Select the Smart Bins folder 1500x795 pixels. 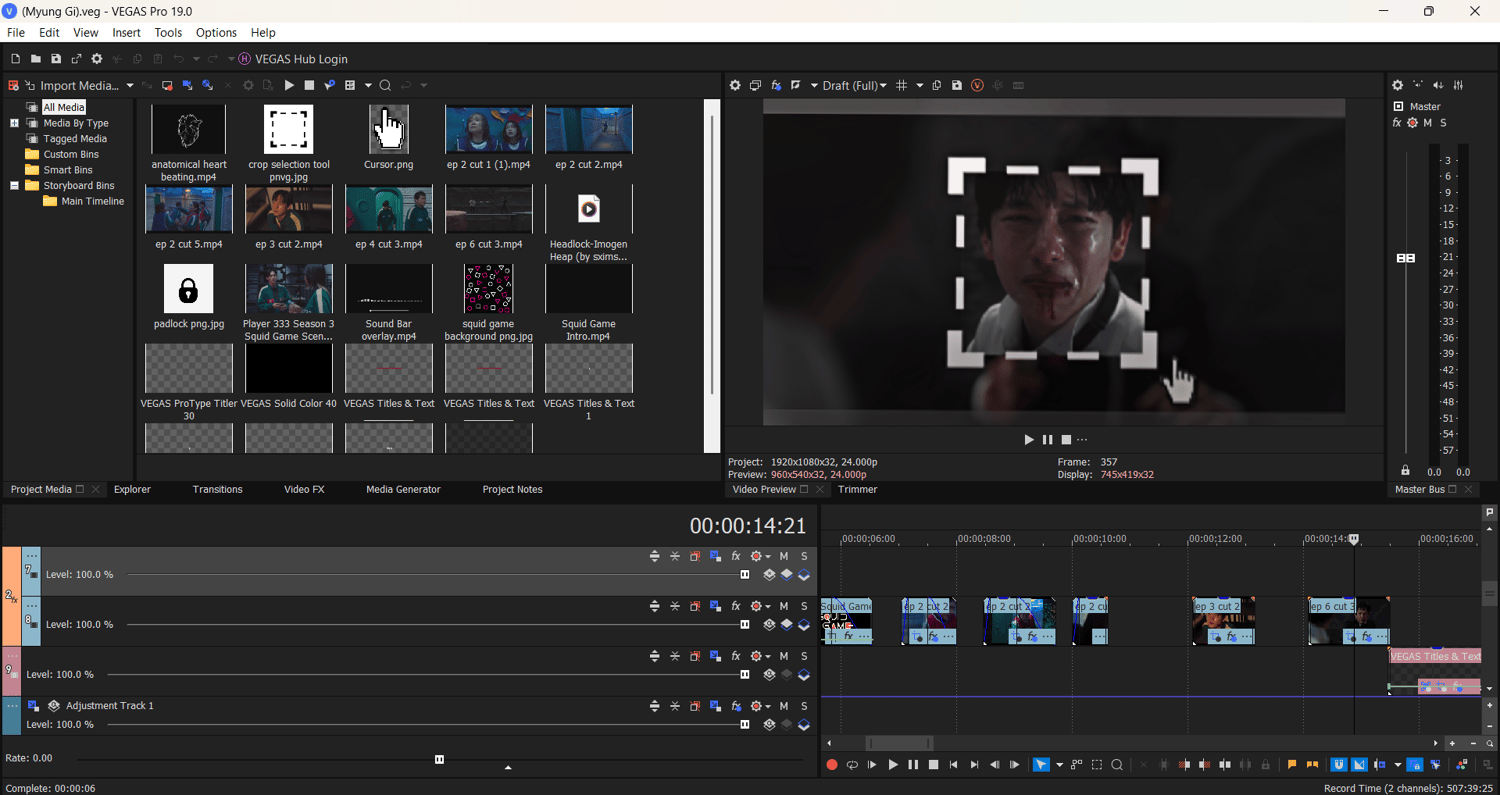pyautogui.click(x=68, y=170)
